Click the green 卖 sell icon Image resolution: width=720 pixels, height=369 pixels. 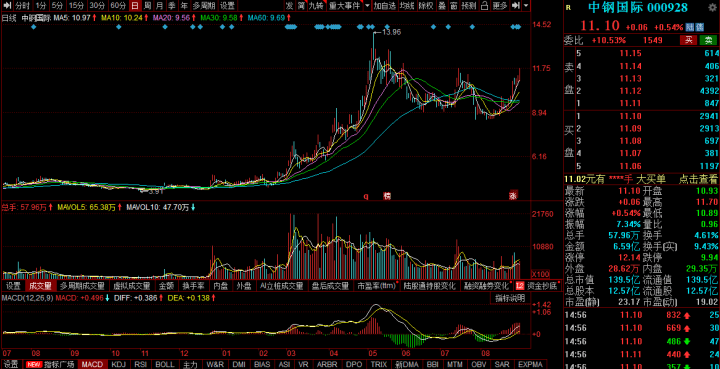click(x=708, y=40)
